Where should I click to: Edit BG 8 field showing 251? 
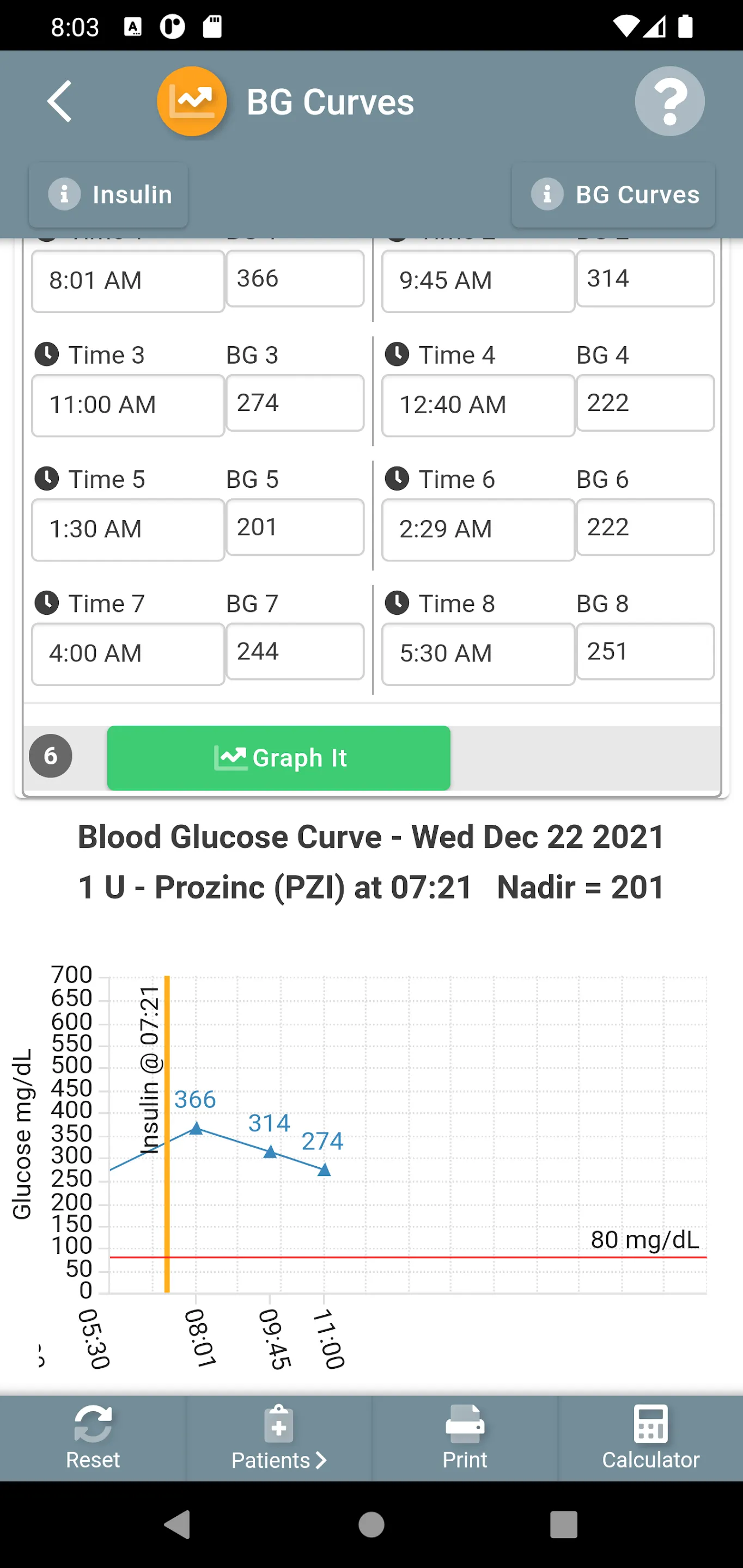coord(645,651)
